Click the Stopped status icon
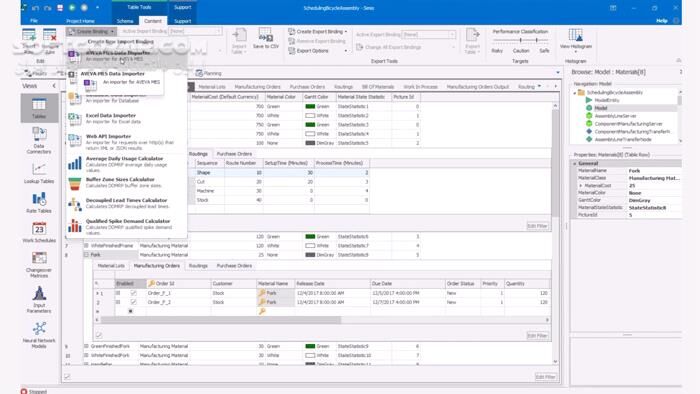Viewport: 700px width, 394px height. pos(24,391)
